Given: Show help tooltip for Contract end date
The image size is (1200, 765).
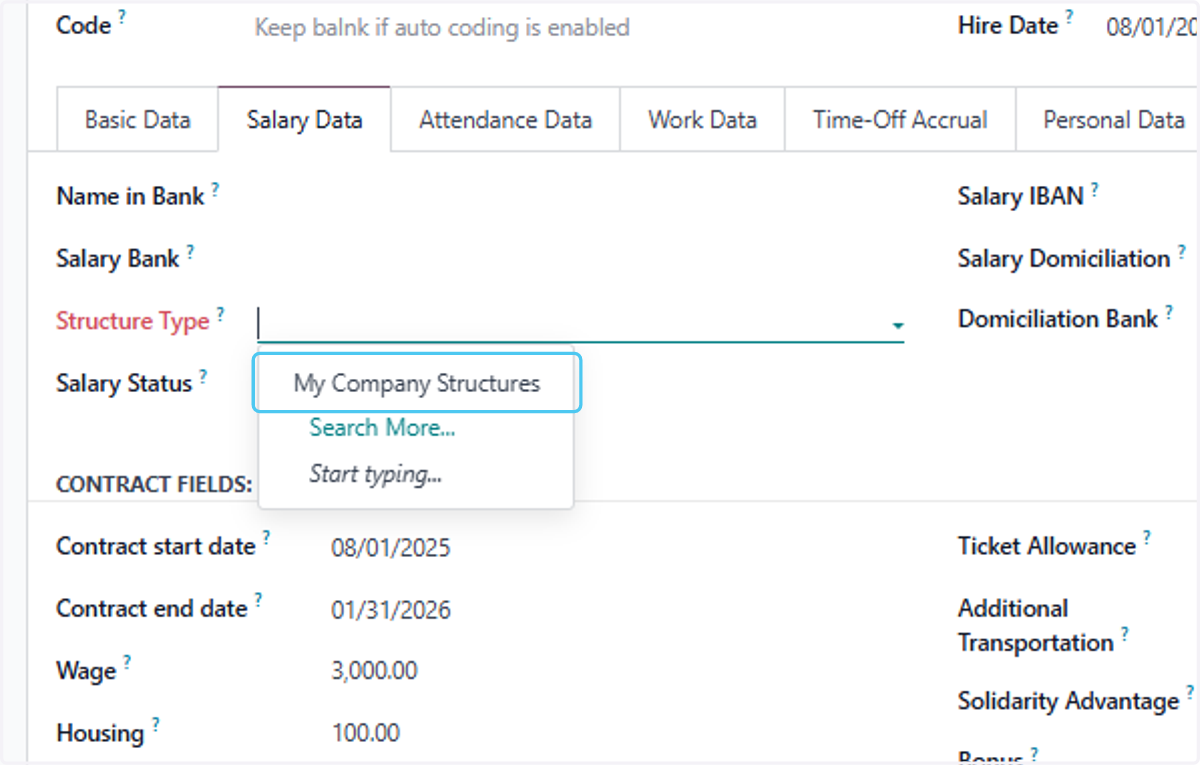Looking at the screenshot, I should coord(258,600).
